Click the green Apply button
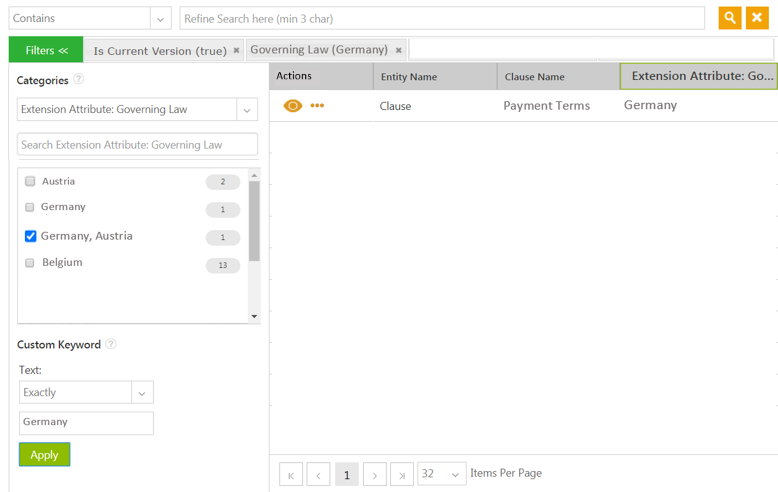Image resolution: width=778 pixels, height=492 pixels. pyautogui.click(x=44, y=455)
